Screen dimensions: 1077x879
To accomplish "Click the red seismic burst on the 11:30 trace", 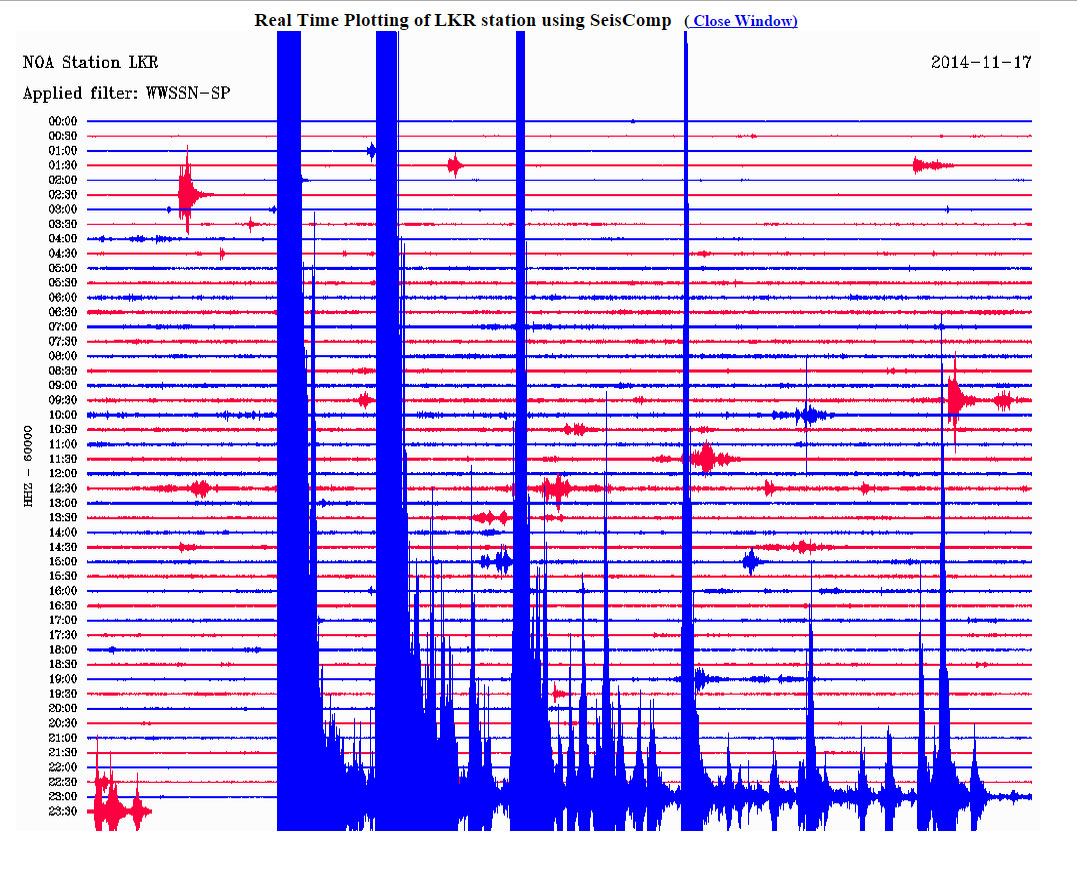I will tap(707, 459).
